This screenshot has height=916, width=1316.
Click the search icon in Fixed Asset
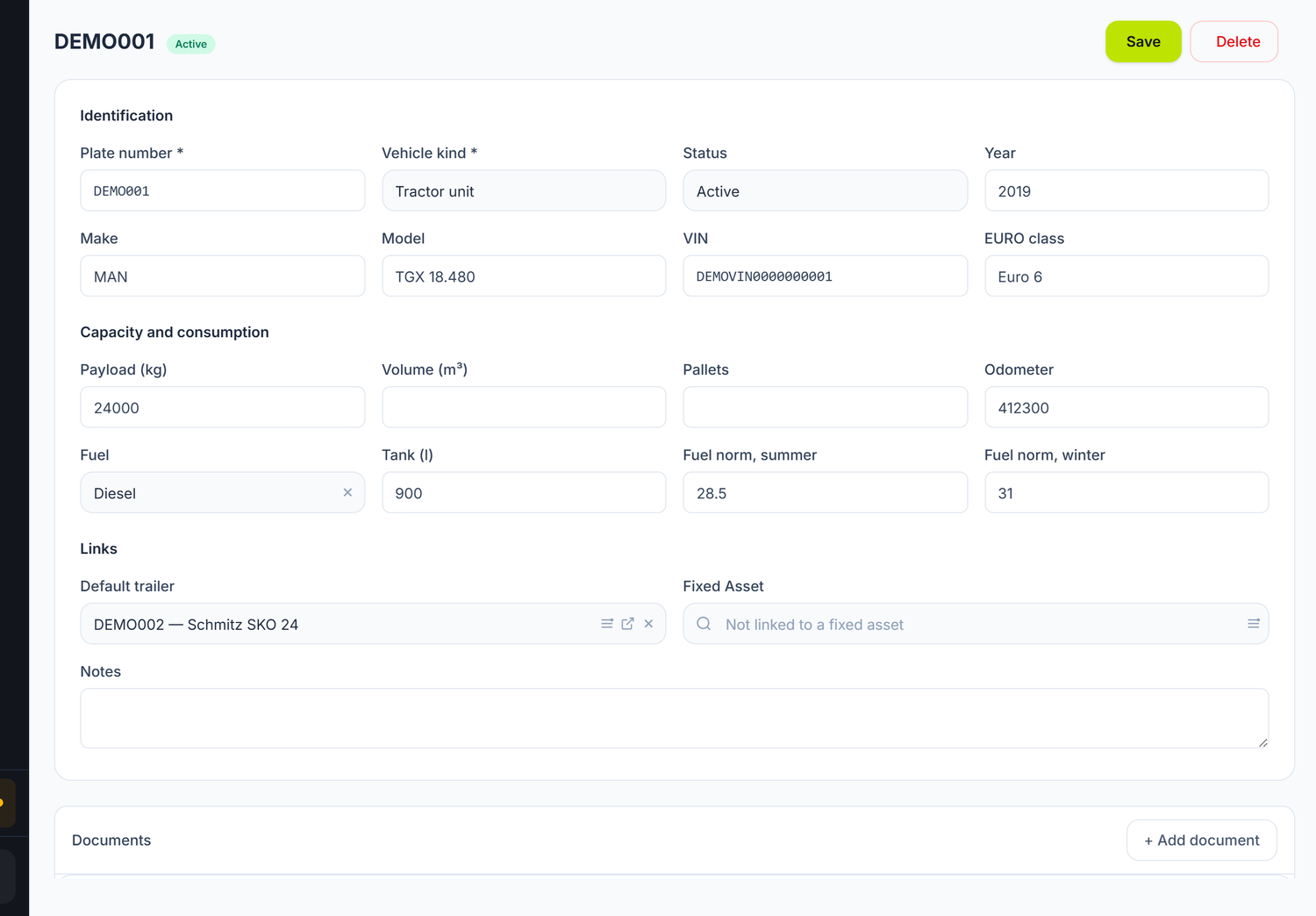(704, 624)
